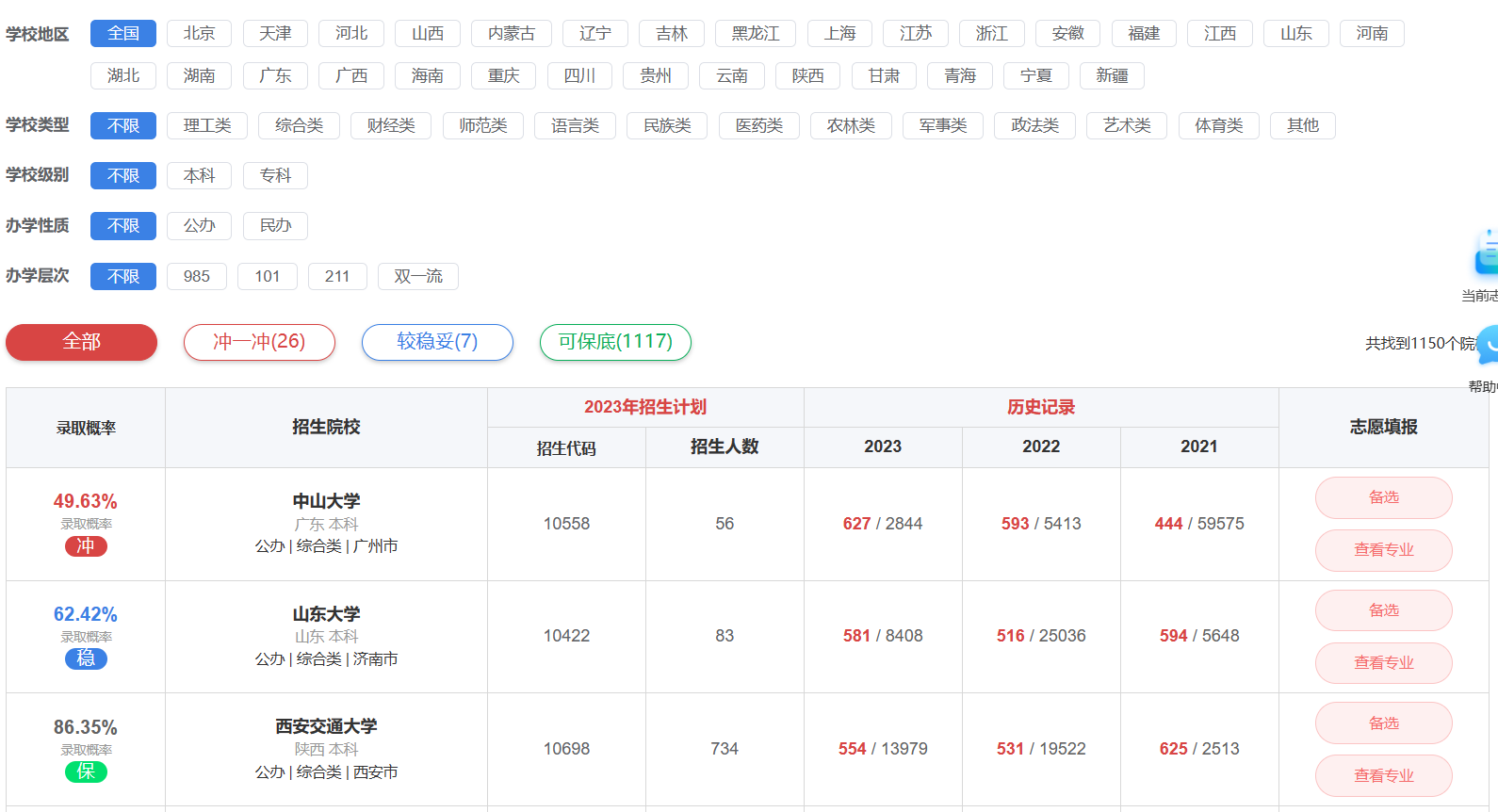This screenshot has width=1498, height=812.
Task: Filter schools by 云南 region
Action: tap(732, 75)
